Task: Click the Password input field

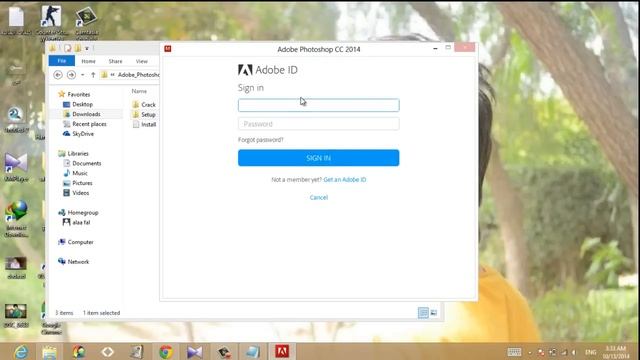Action: tap(318, 124)
